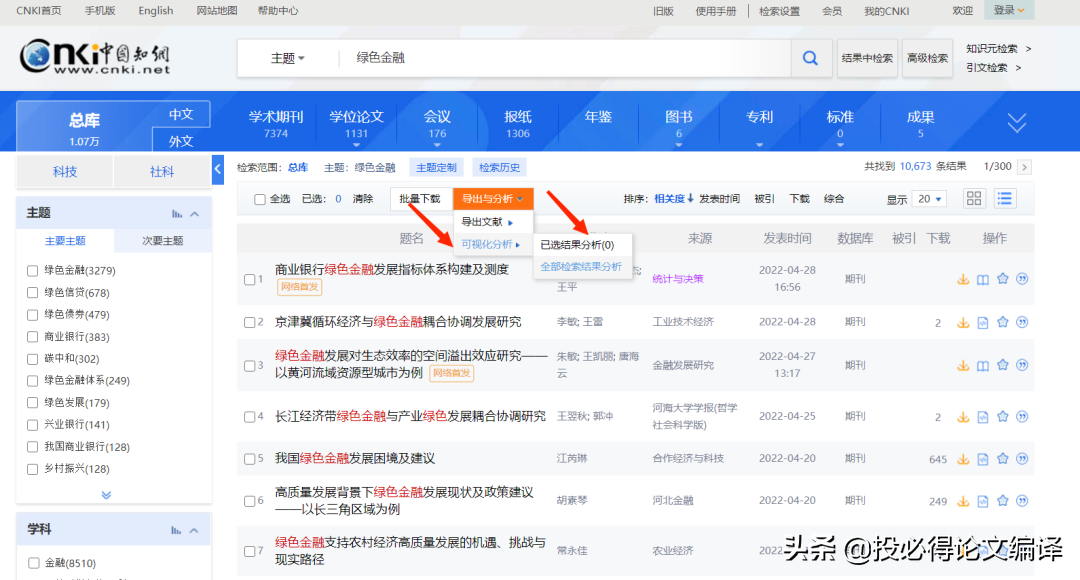Collapse the left sidebar with the chevron arrow

(218, 171)
